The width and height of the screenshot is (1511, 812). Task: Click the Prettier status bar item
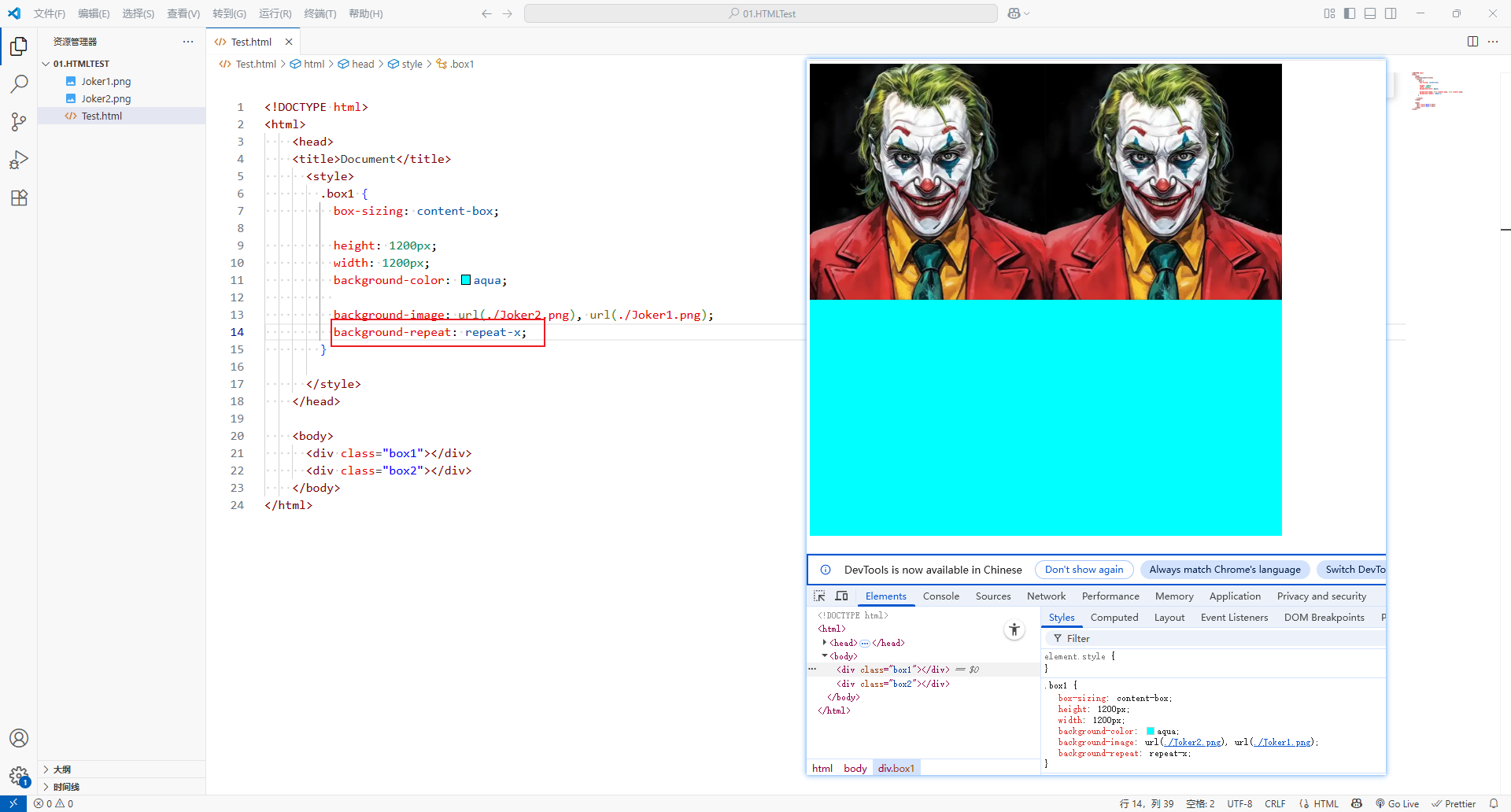click(1453, 803)
